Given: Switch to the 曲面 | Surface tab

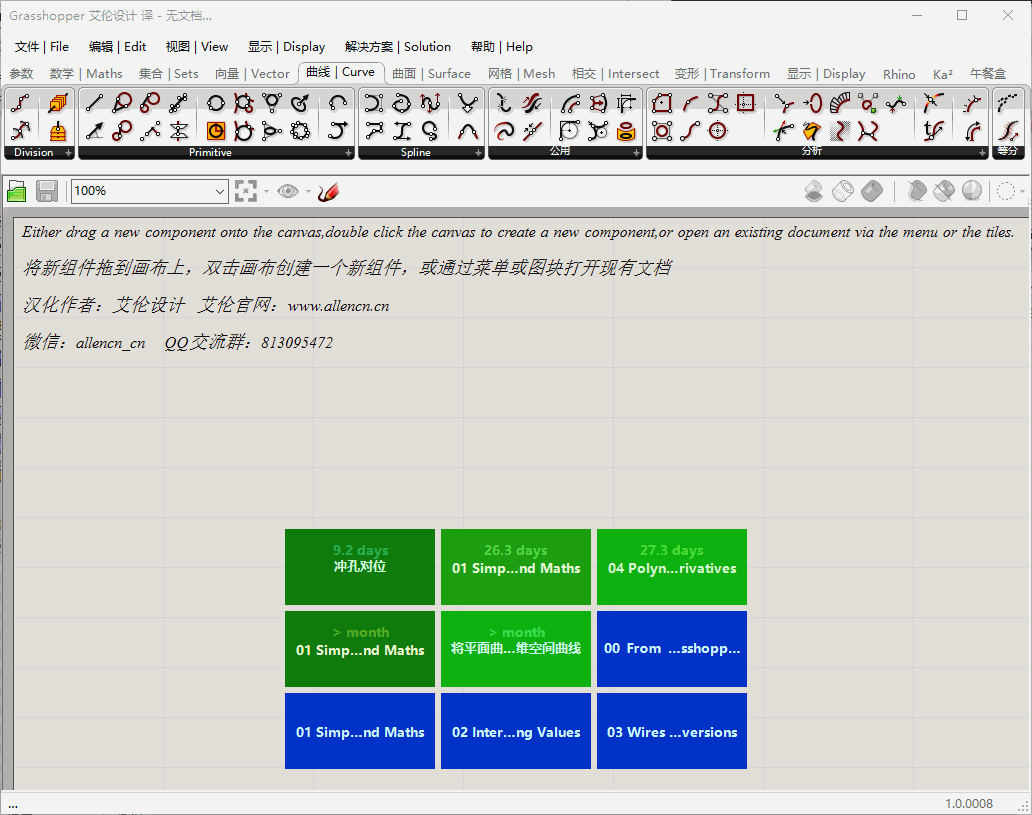Looking at the screenshot, I should (x=431, y=74).
